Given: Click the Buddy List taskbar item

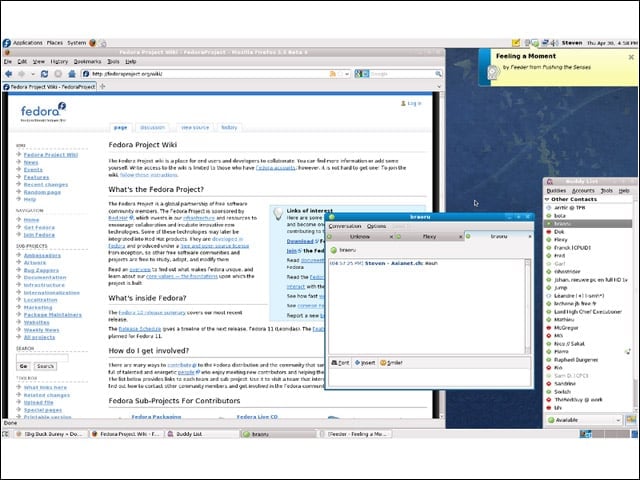Looking at the screenshot, I should [202, 434].
